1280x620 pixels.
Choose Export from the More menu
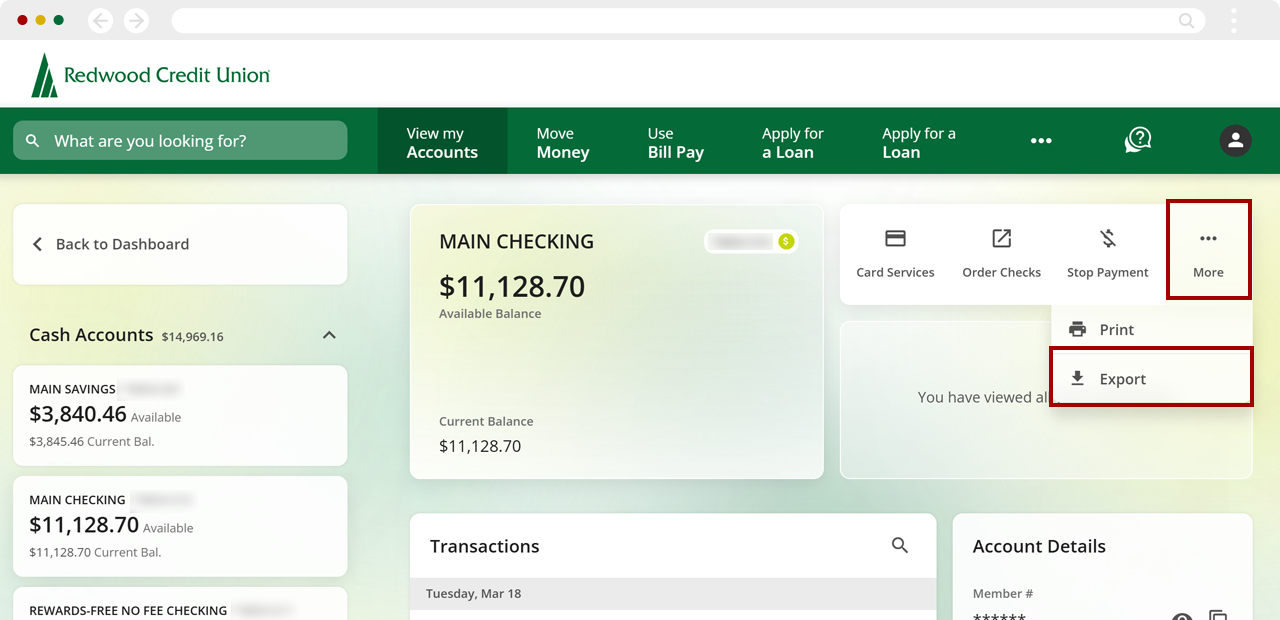coord(1151,377)
